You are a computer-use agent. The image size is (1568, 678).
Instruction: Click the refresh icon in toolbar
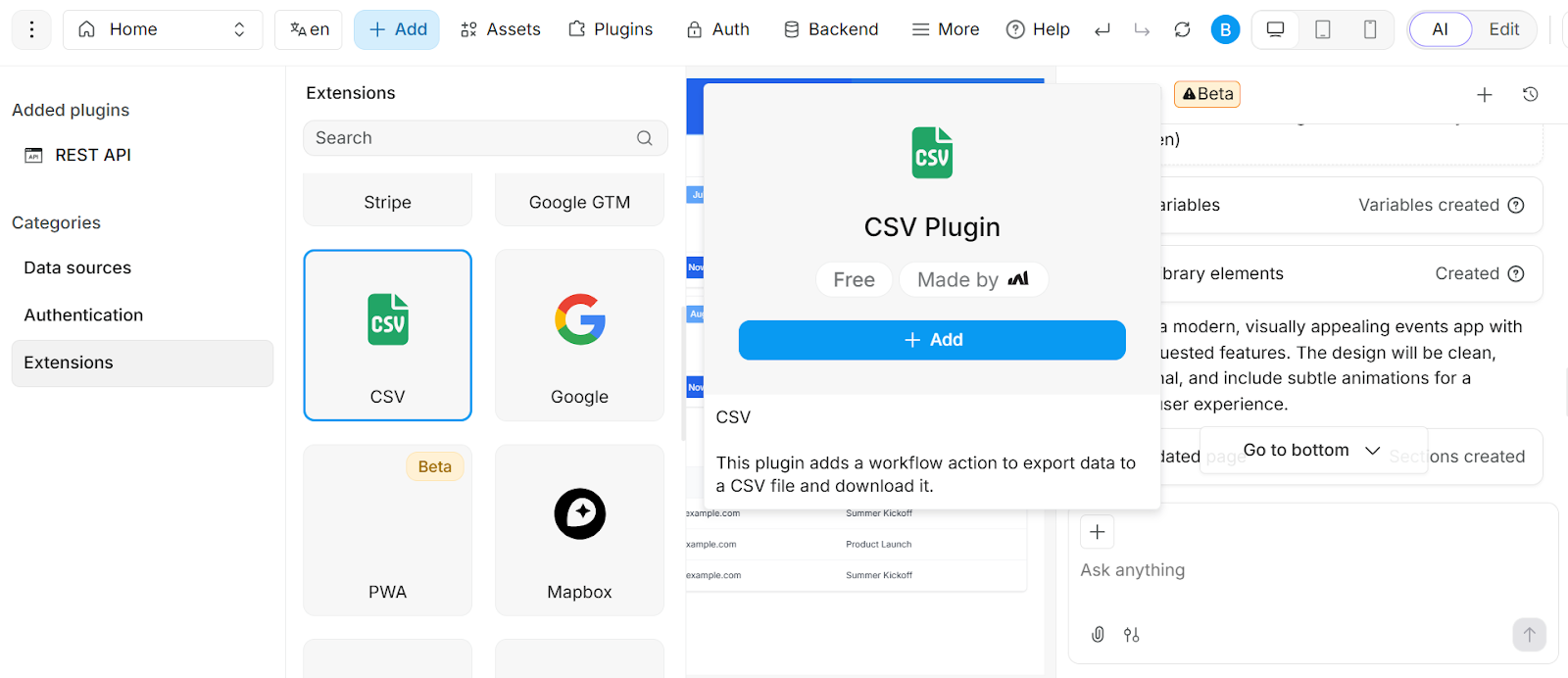coord(1183,29)
